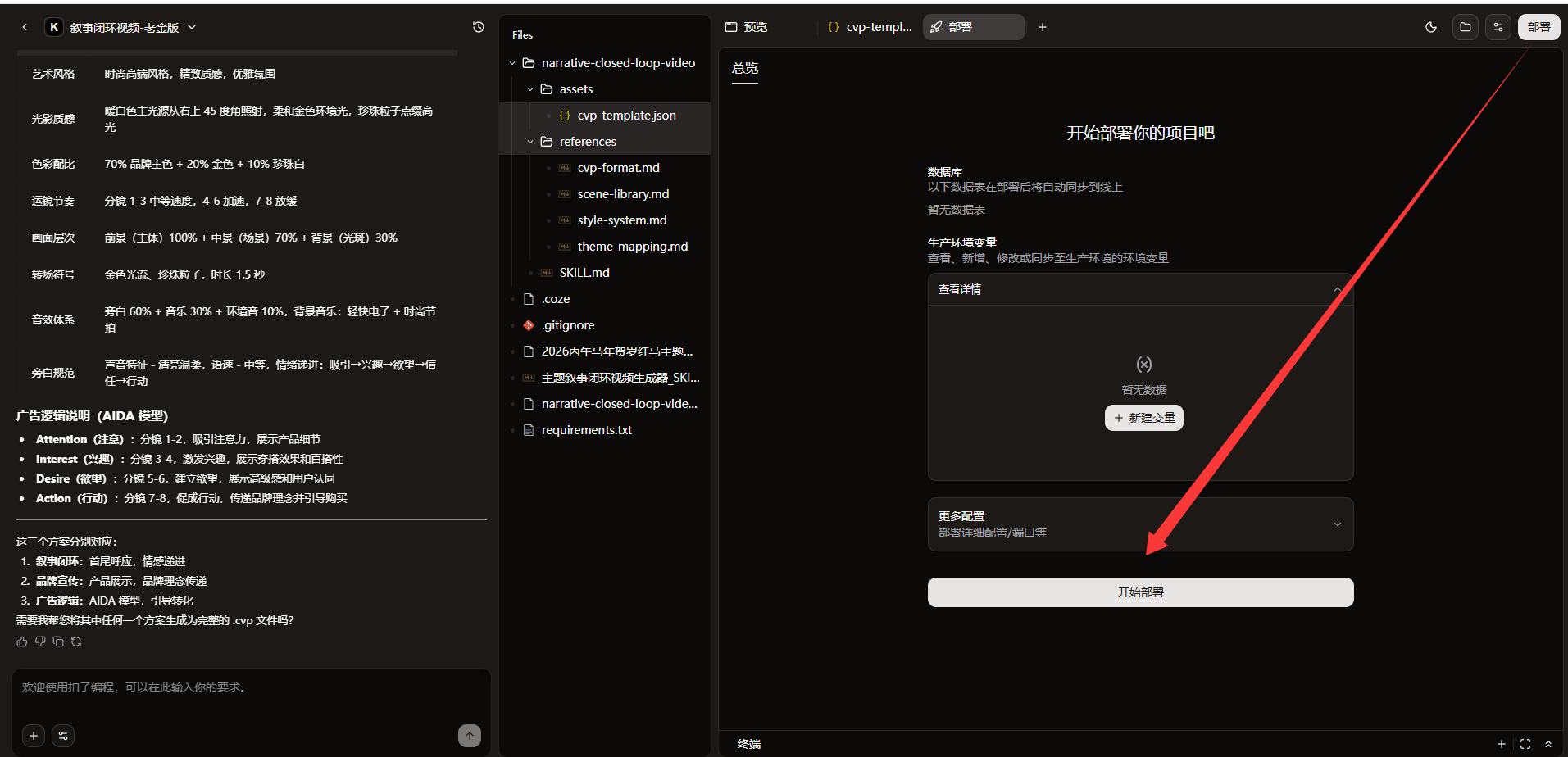Image resolution: width=1568 pixels, height=757 pixels.
Task: Click the send arrow button in chat
Action: coord(470,736)
